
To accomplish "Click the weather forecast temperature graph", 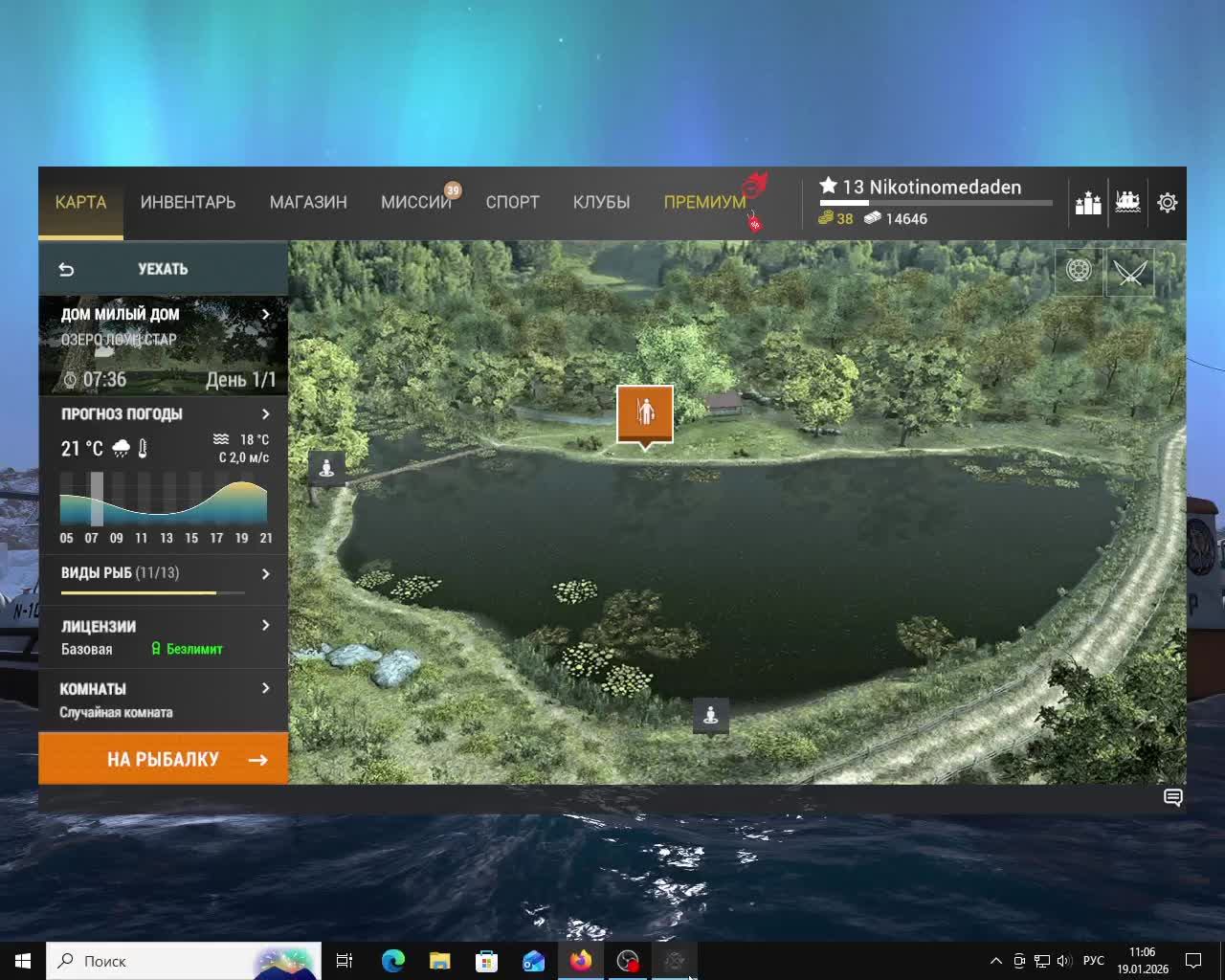I will (164, 500).
